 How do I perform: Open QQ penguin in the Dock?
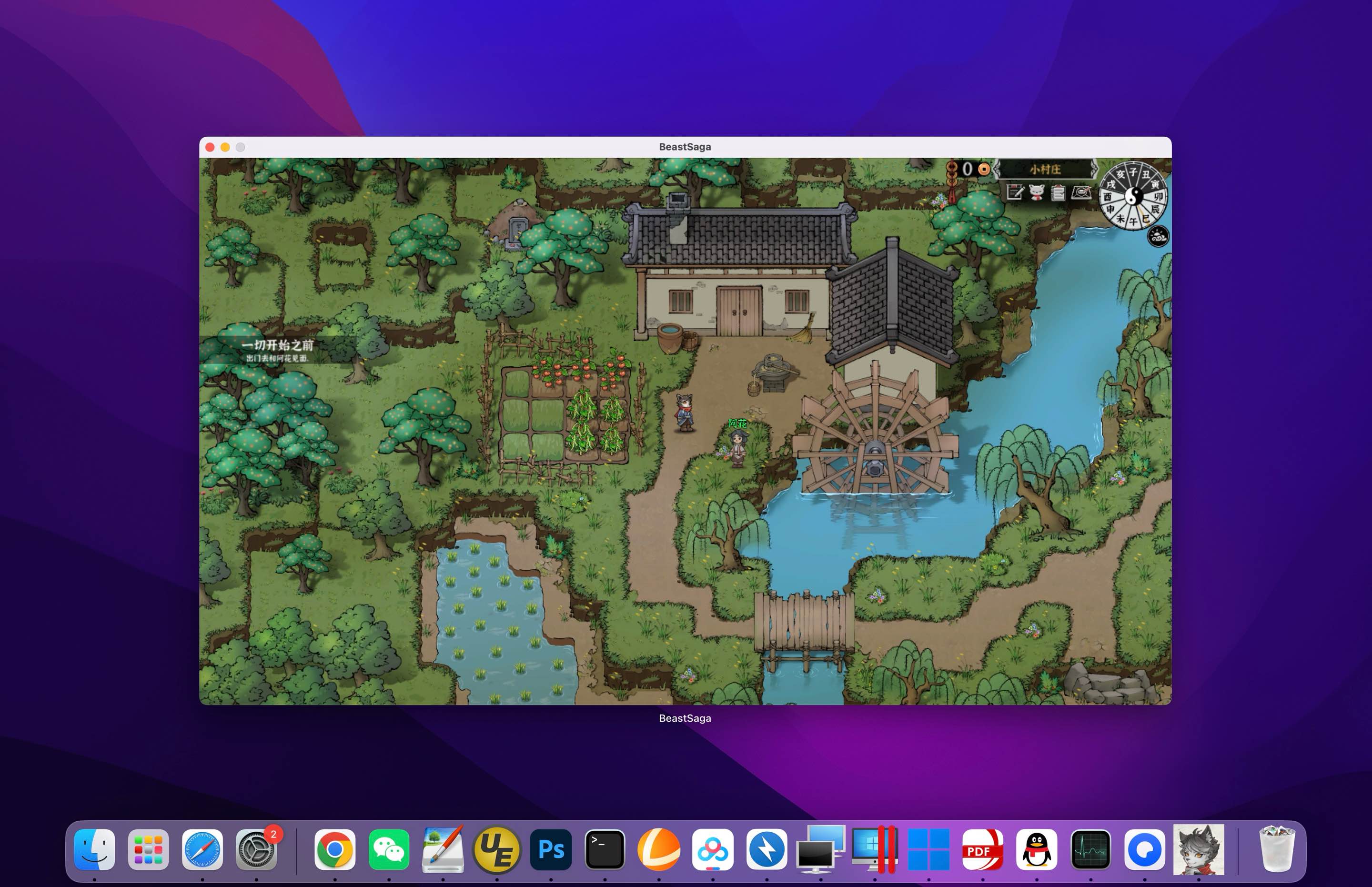[x=1037, y=849]
